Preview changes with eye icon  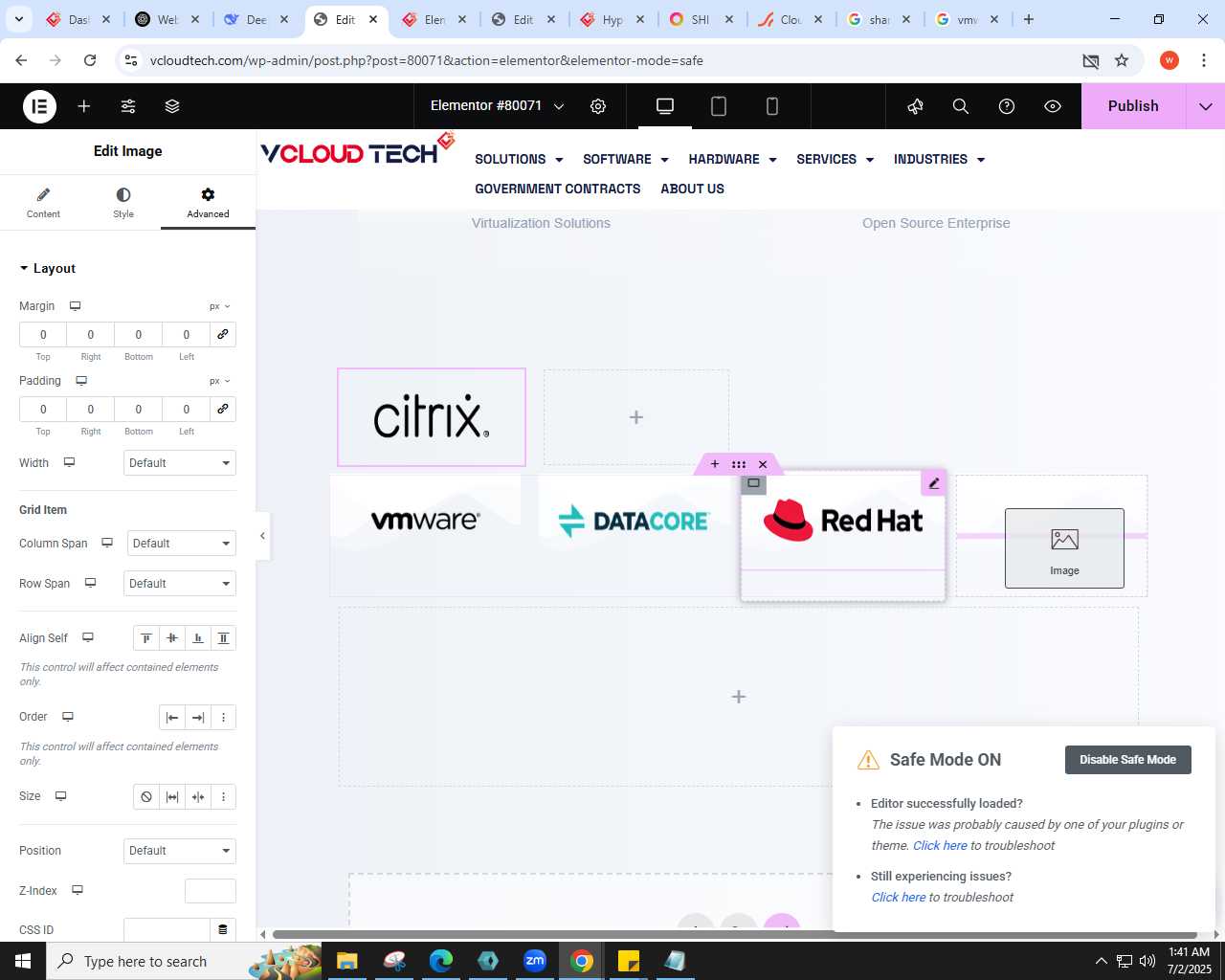click(x=1053, y=106)
